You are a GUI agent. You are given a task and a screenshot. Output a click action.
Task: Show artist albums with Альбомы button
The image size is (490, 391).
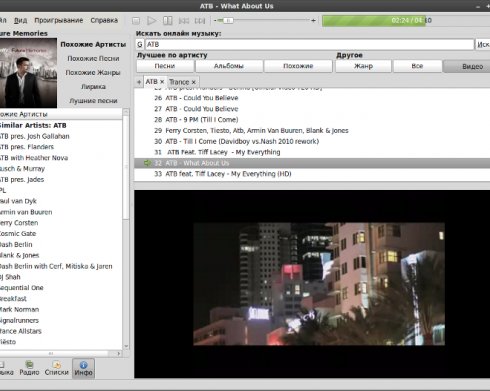click(229, 66)
